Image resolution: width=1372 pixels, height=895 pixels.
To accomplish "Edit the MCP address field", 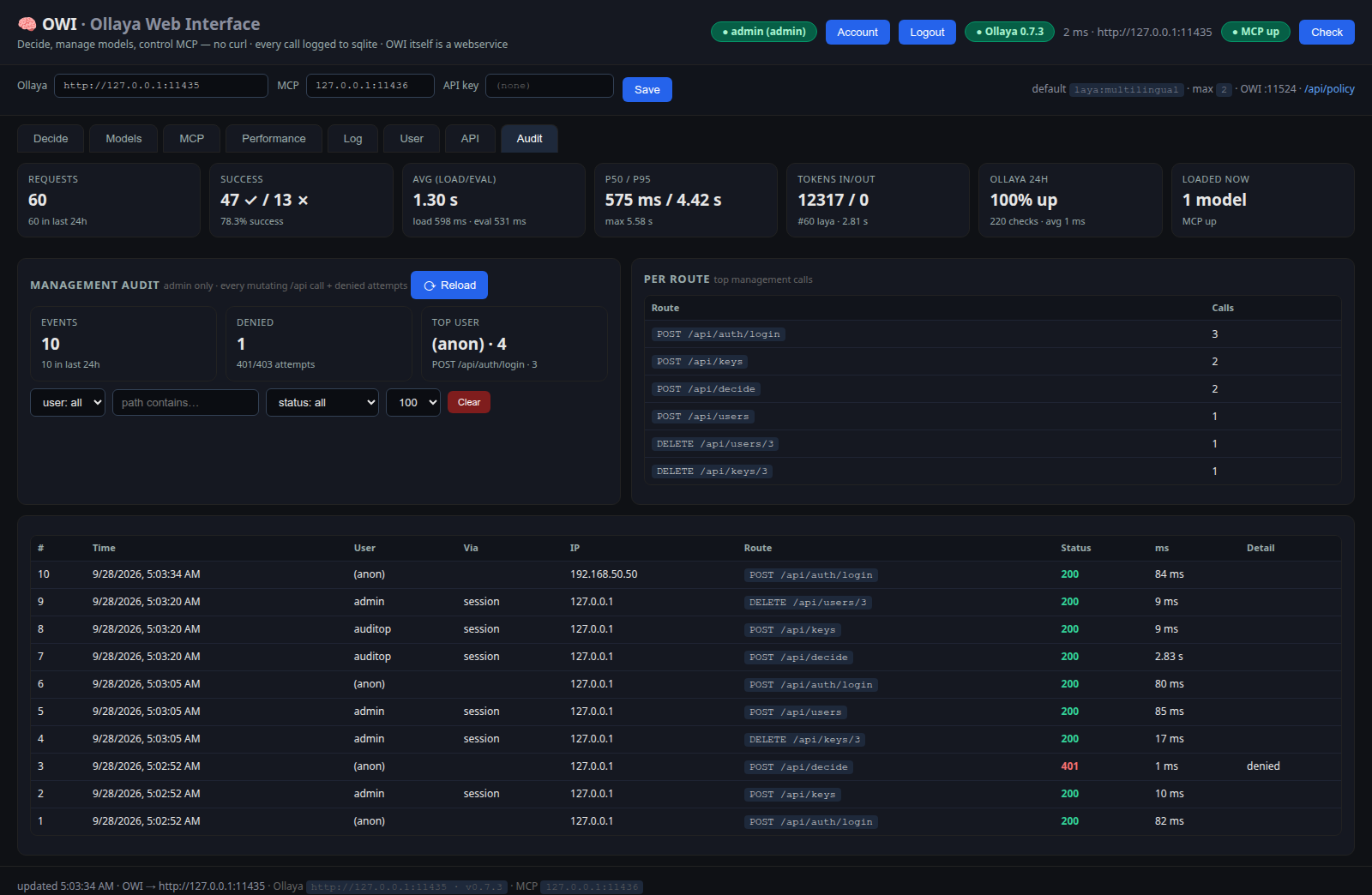I will click(370, 86).
